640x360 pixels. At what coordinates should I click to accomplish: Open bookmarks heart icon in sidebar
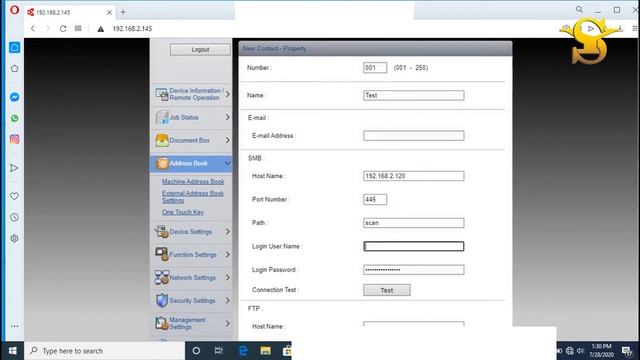[x=14, y=196]
